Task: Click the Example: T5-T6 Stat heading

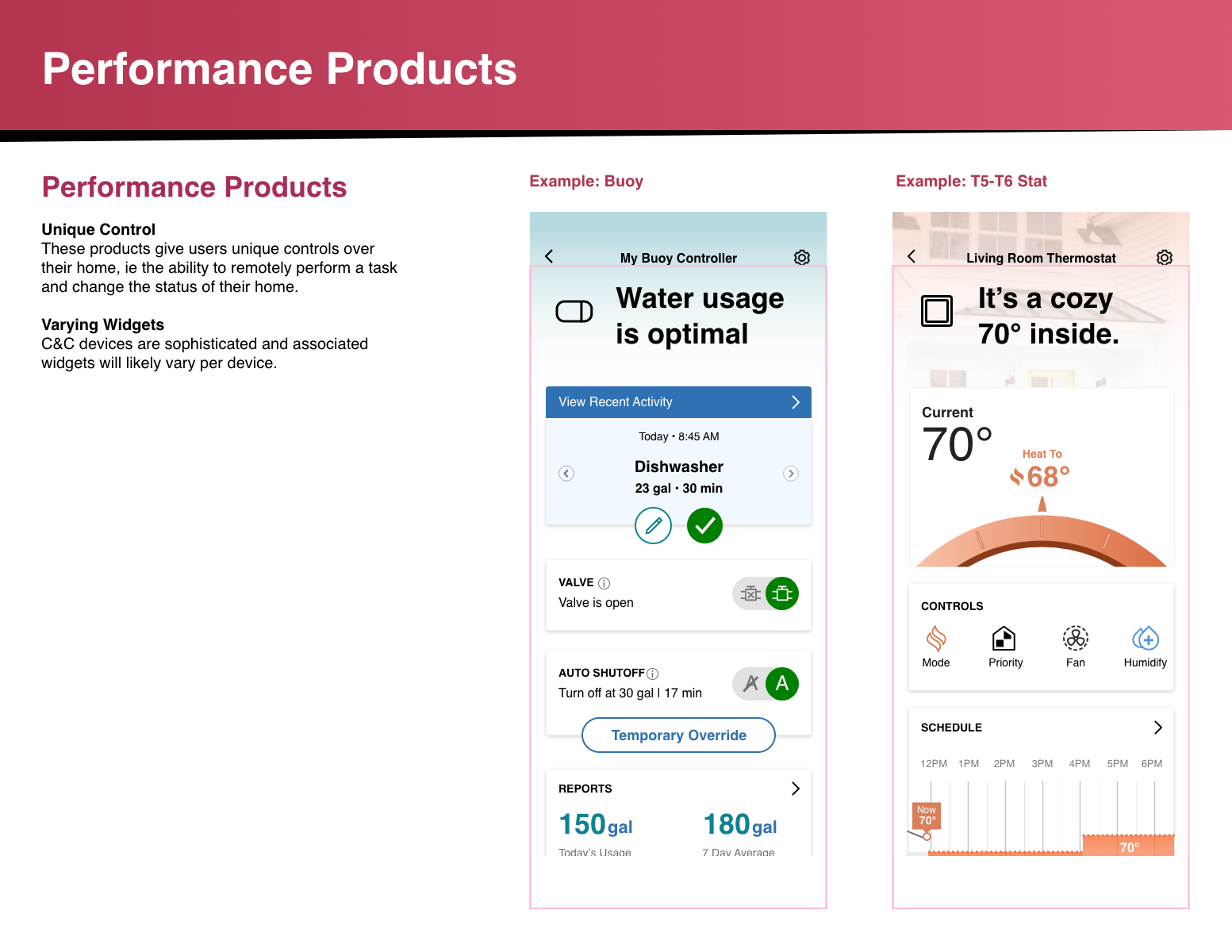Action: (x=971, y=181)
